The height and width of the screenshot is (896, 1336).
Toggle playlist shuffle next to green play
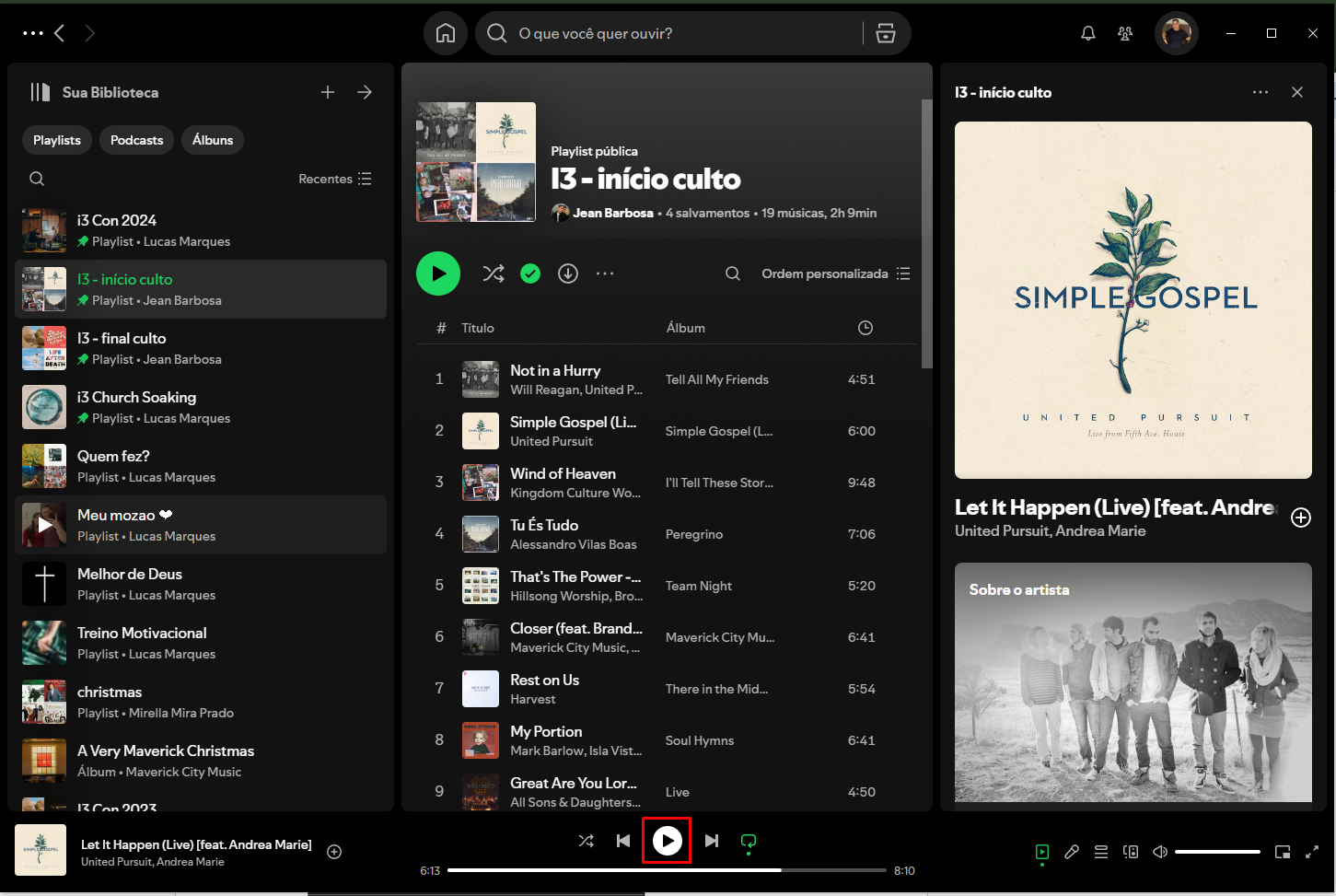point(494,273)
